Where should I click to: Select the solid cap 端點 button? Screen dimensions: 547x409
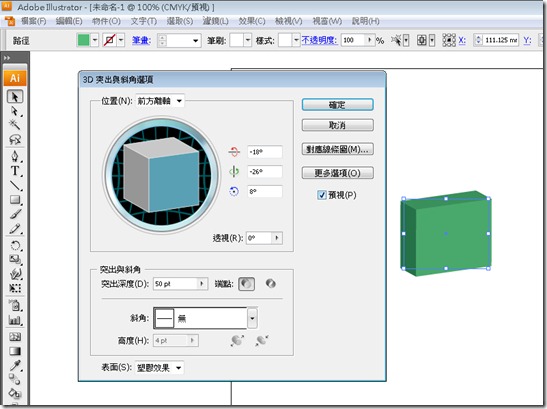[246, 284]
